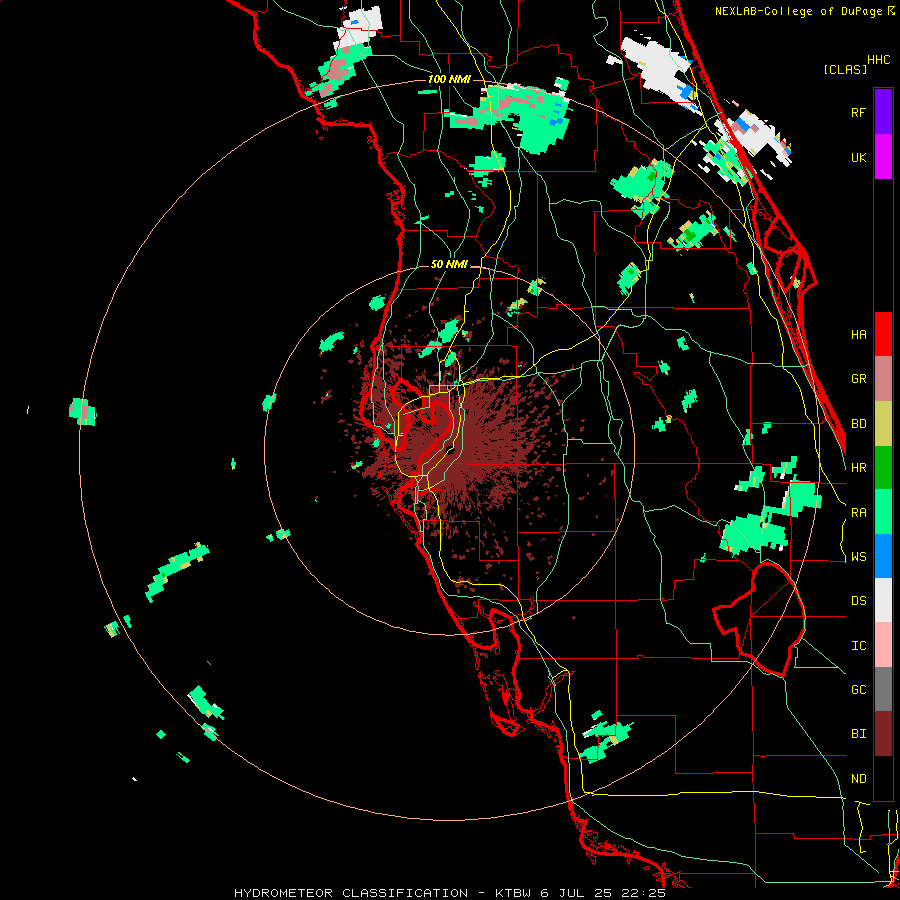
Task: Click the HYDROMETEOR CLASSIFICATION title text
Action: (x=351, y=893)
